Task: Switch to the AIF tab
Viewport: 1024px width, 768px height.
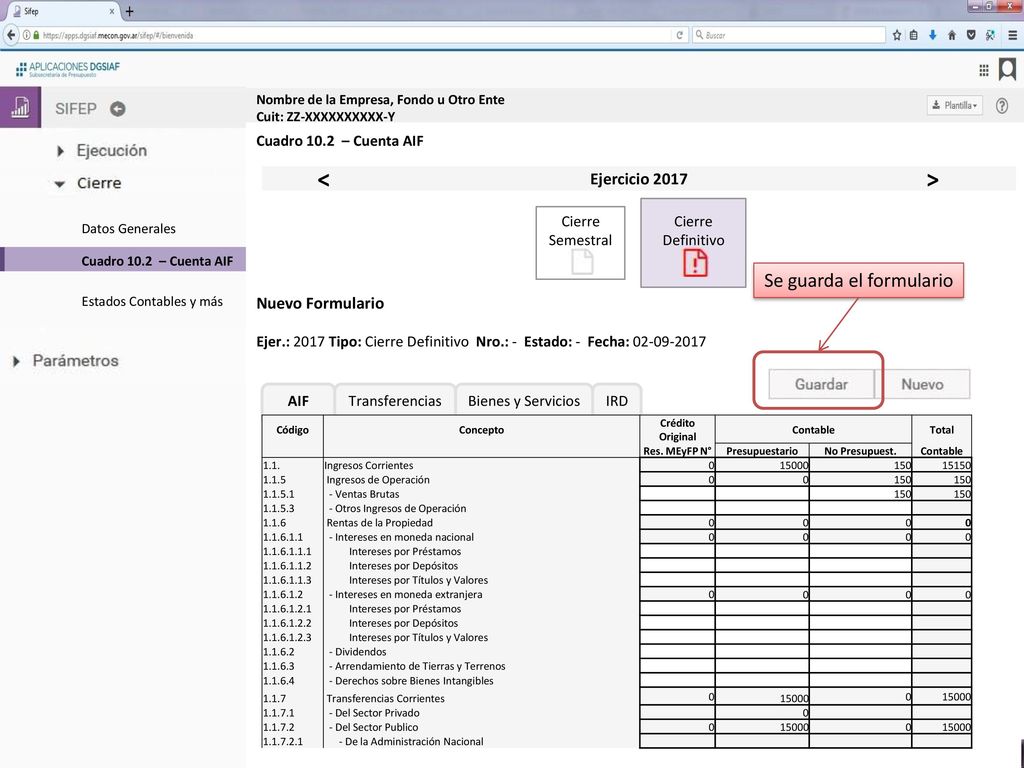Action: pos(298,400)
